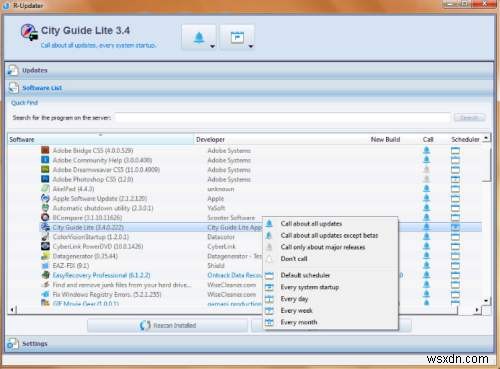
Task: Click the Search button next to field
Action: tap(469, 118)
